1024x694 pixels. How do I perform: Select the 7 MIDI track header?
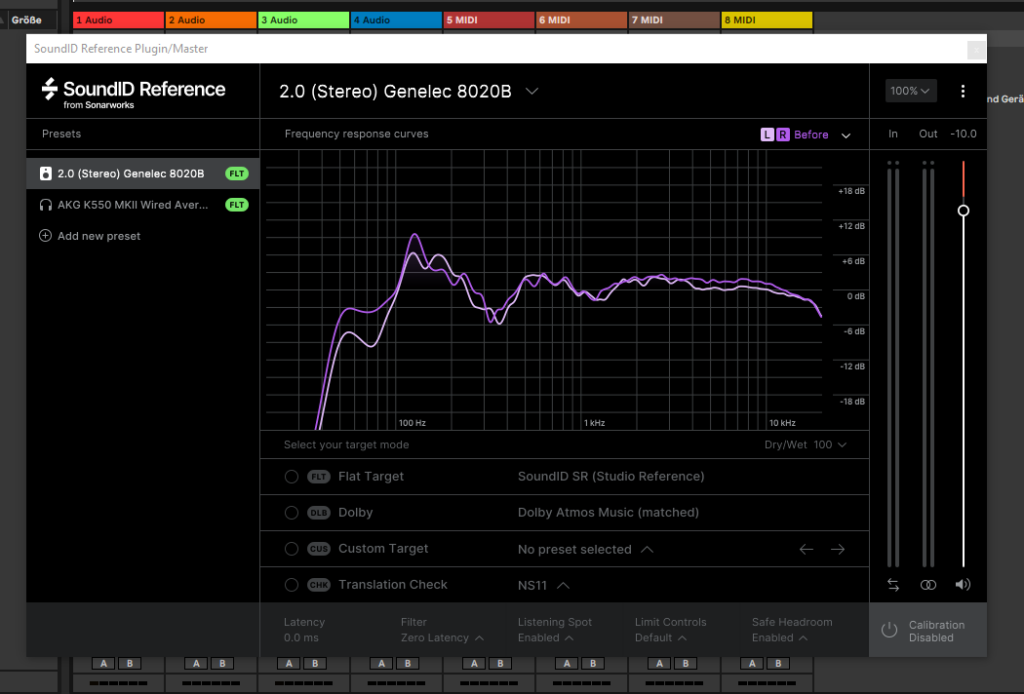tap(674, 20)
